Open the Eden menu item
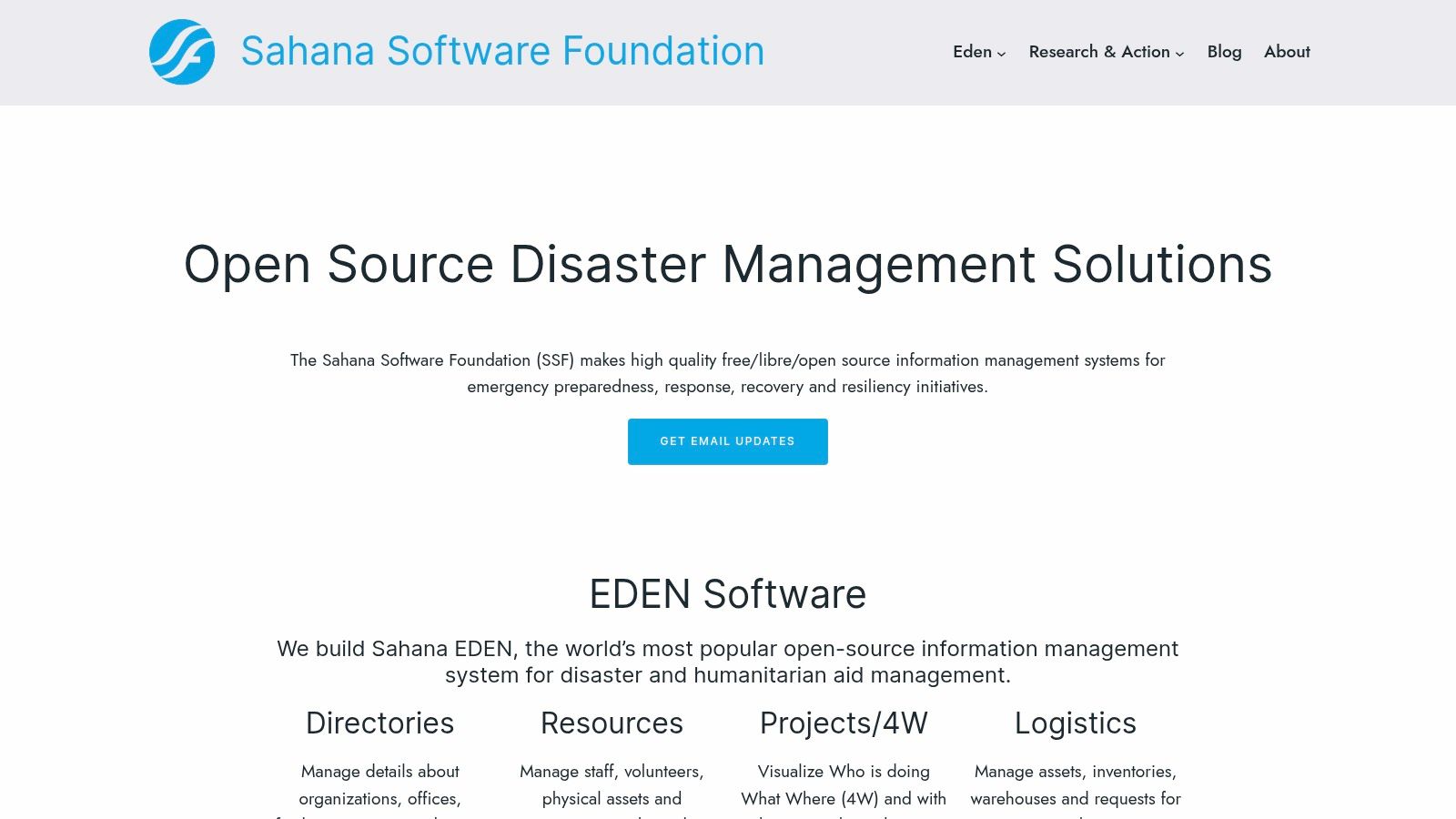Screen dimensions: 1456x819 (x=972, y=52)
